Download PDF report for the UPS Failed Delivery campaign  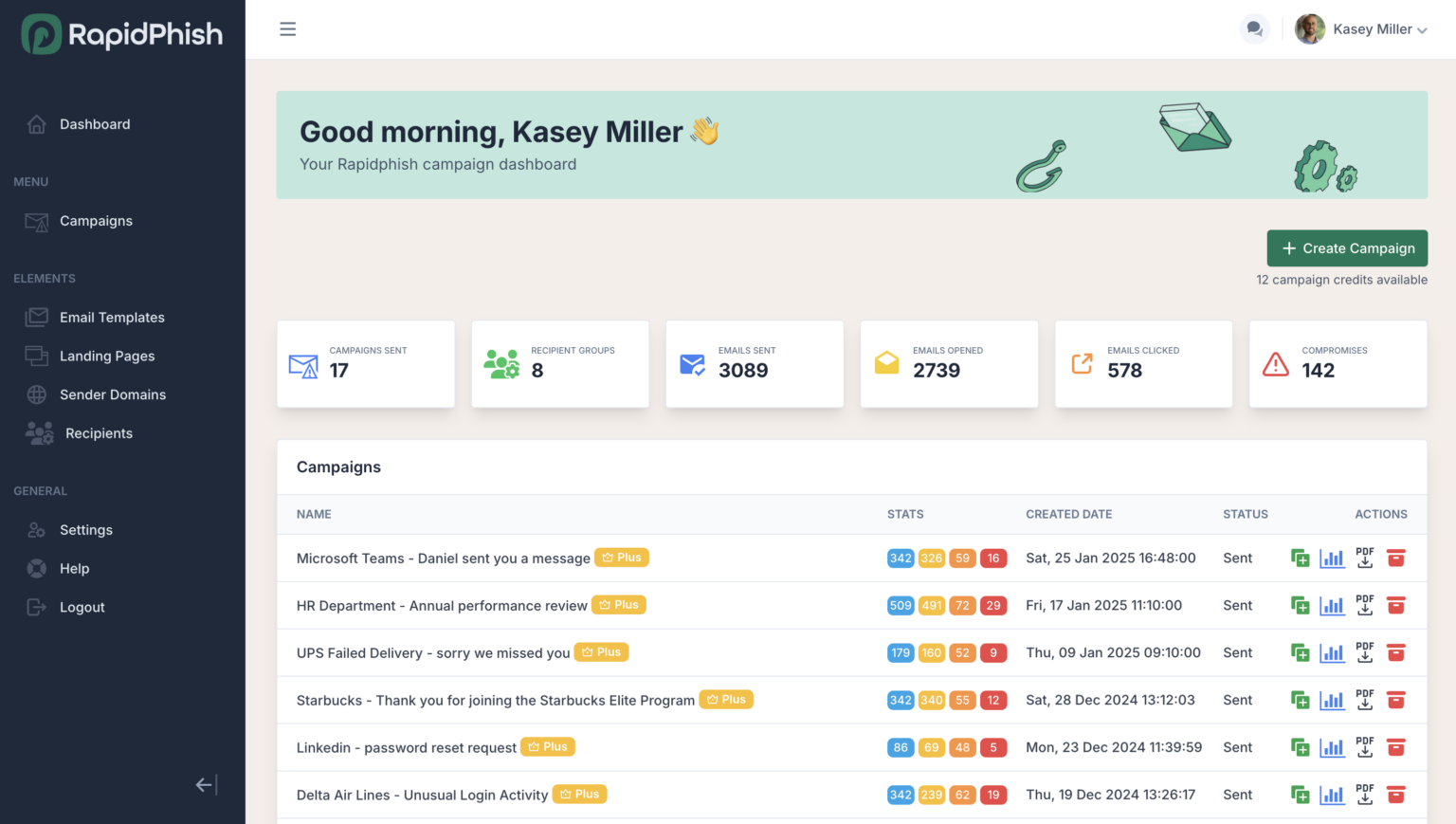click(x=1365, y=652)
